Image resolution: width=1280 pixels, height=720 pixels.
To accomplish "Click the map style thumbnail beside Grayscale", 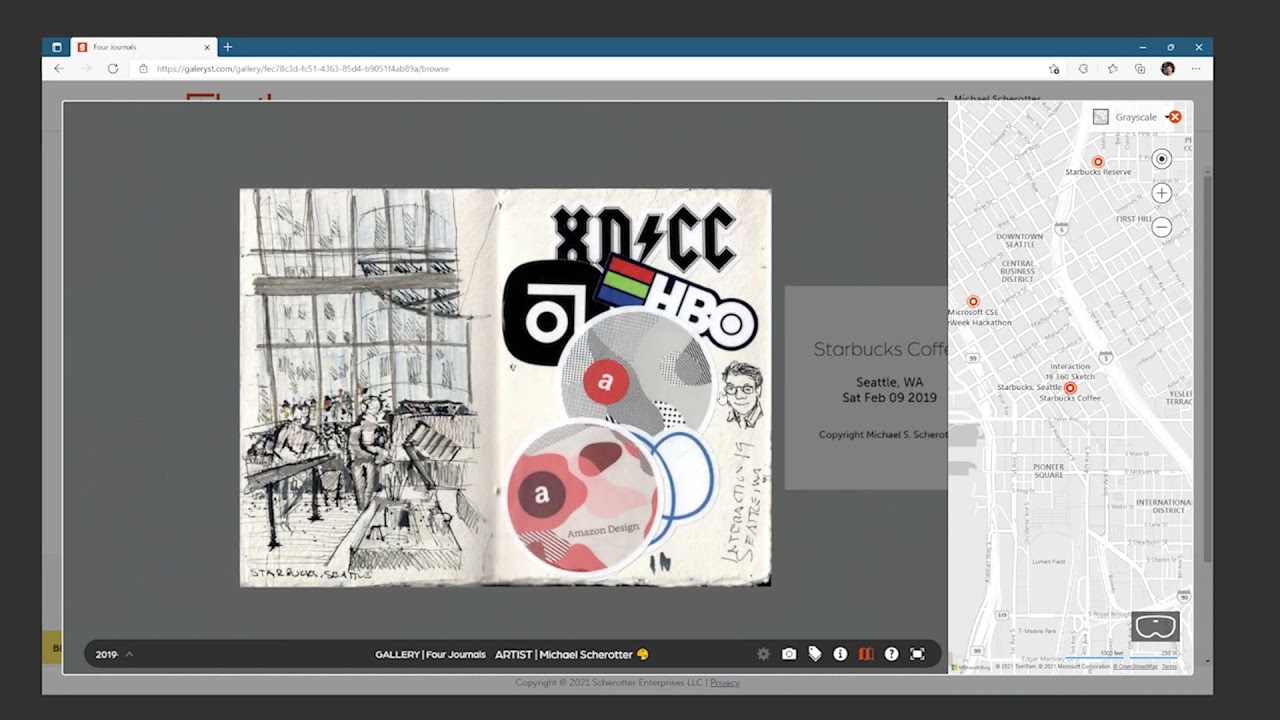I will [1101, 117].
